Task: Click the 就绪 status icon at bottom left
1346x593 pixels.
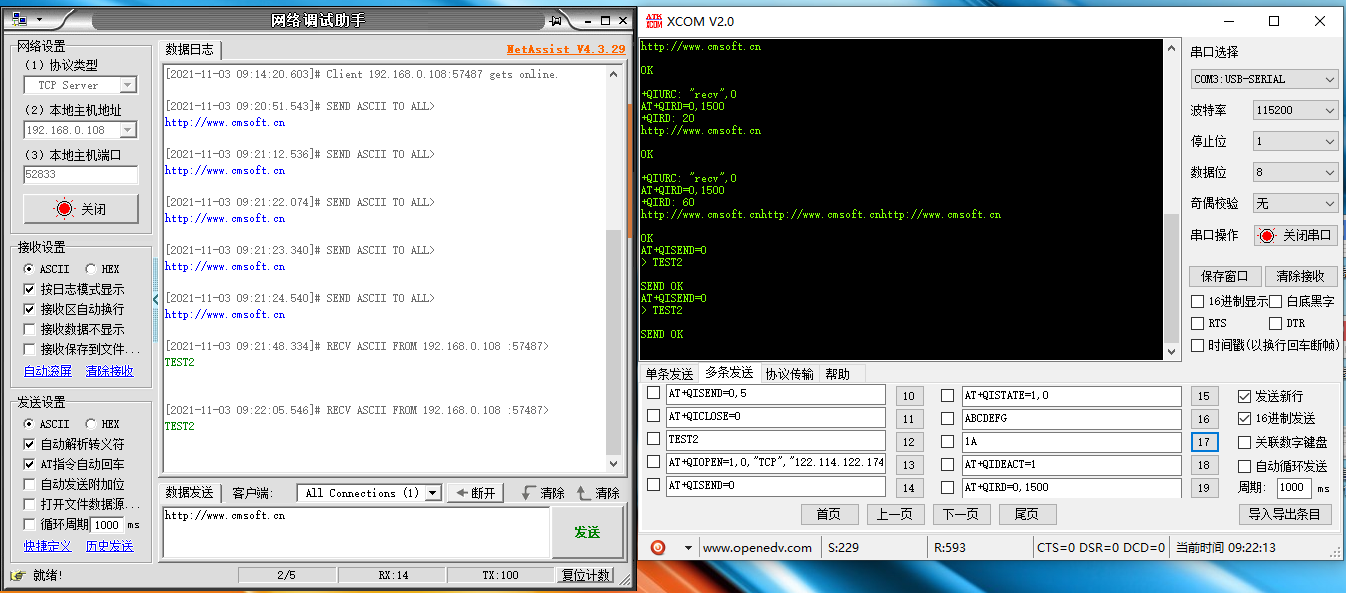Action: pyautogui.click(x=16, y=573)
